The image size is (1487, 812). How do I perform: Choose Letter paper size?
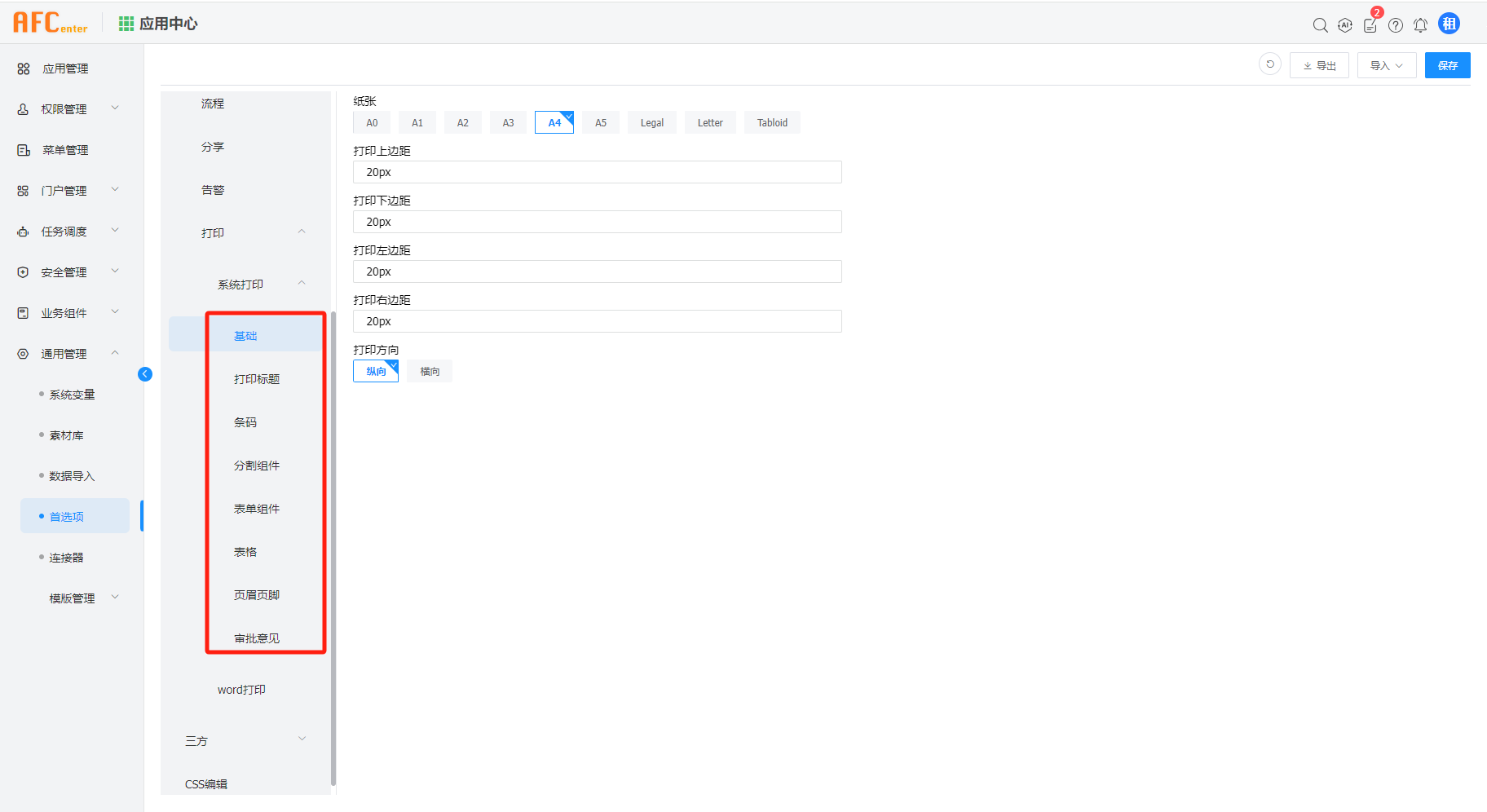click(709, 123)
